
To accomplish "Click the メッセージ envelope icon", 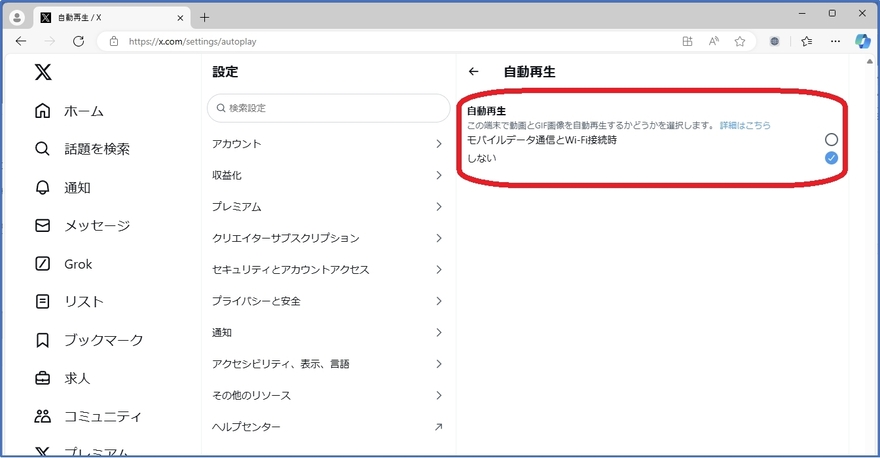I will pyautogui.click(x=43, y=225).
